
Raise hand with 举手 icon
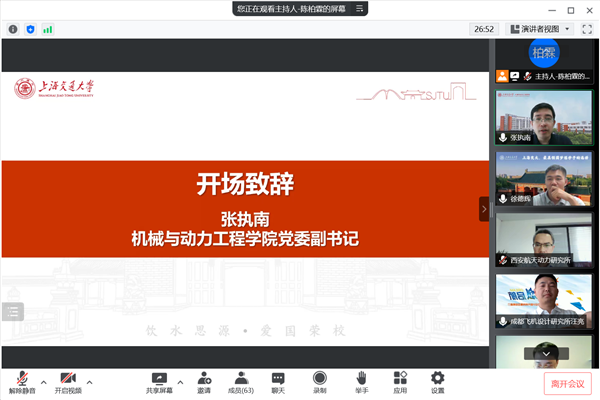360,380
